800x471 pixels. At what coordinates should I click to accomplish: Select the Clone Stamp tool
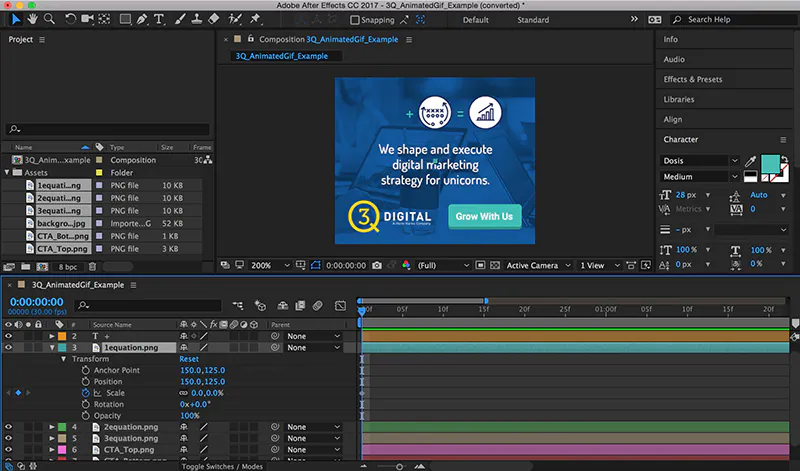(x=197, y=19)
